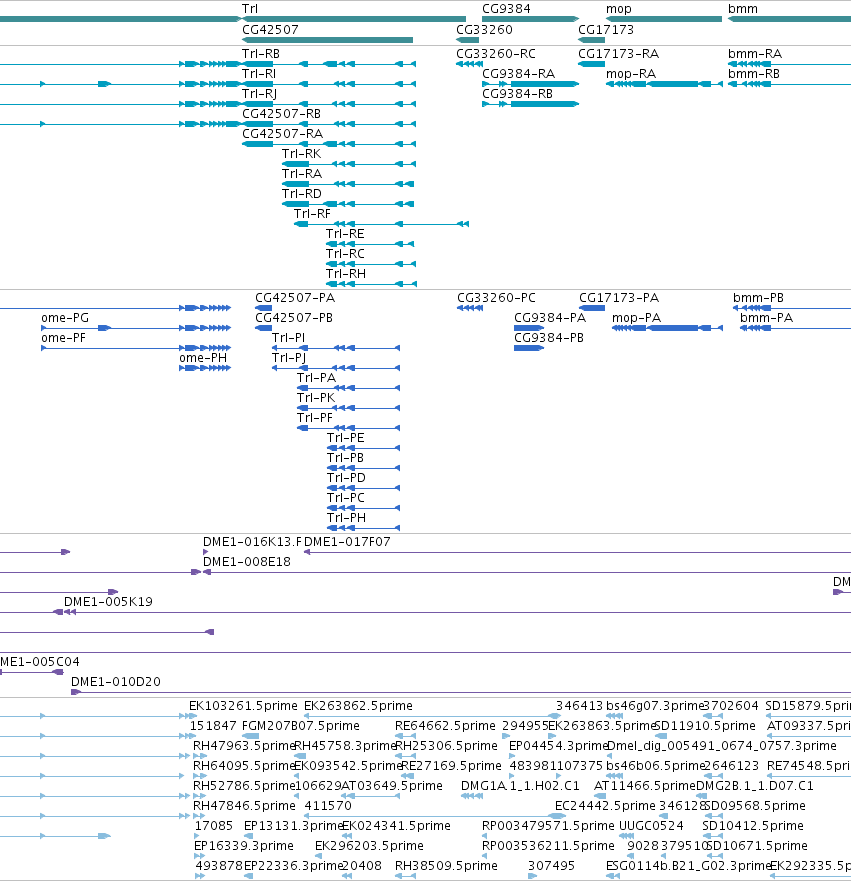Click the mop gene label
This screenshot has height=881, width=851.
click(618, 9)
